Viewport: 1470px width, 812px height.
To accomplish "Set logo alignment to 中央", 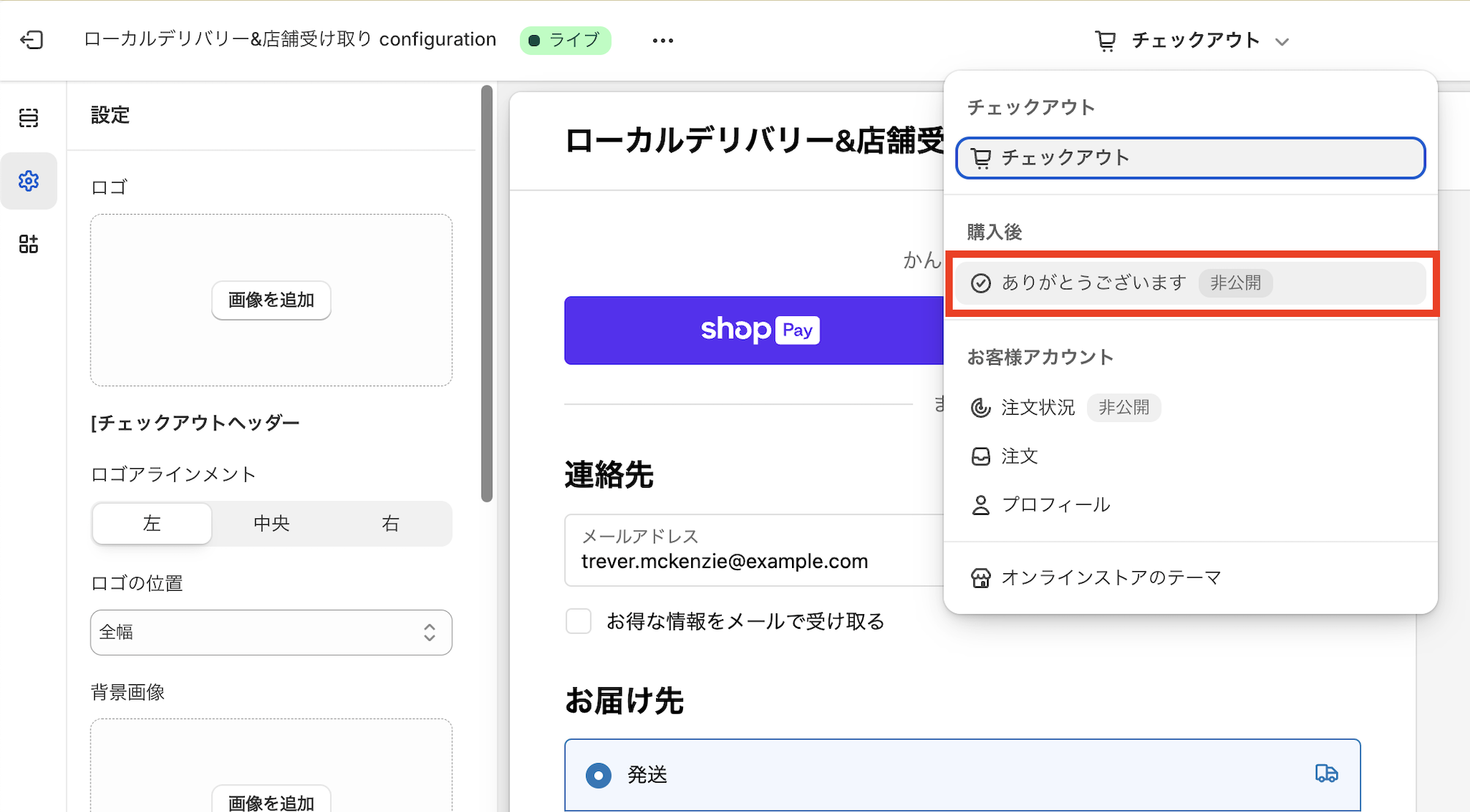I will pos(271,524).
